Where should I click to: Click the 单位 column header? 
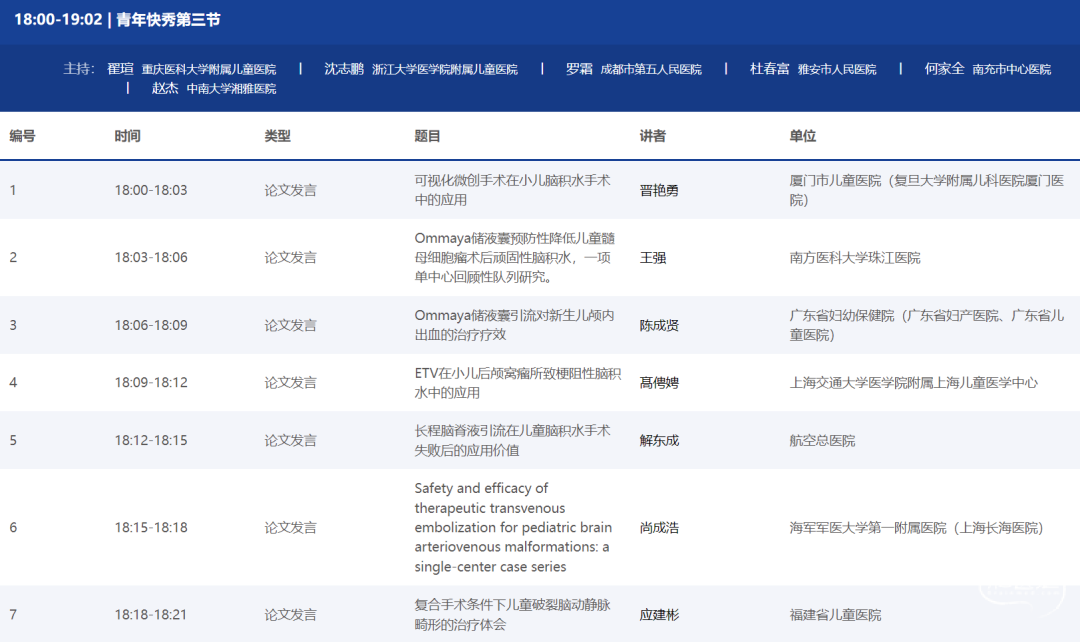[802, 136]
